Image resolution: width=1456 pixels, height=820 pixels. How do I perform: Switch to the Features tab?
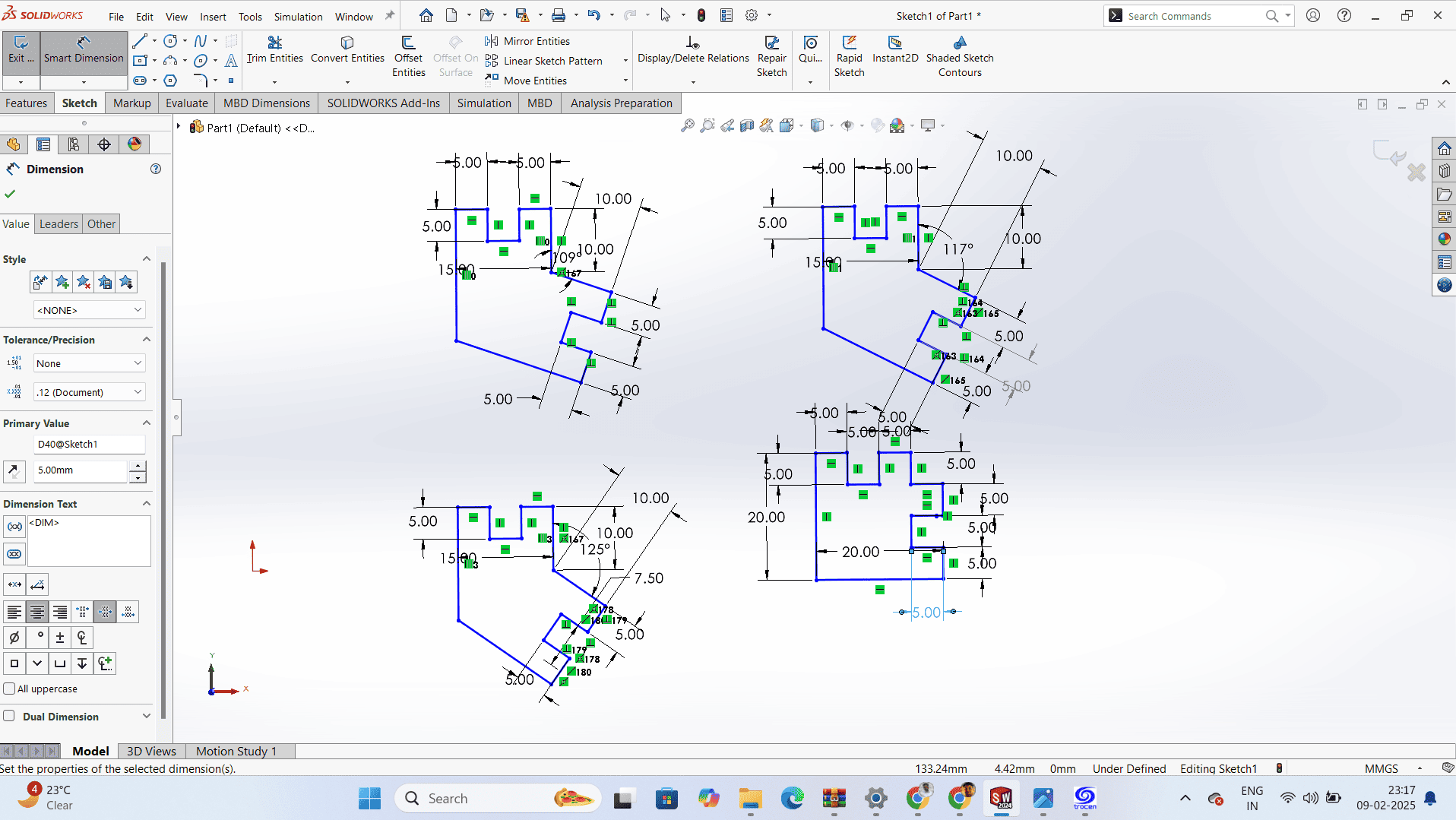[x=27, y=103]
